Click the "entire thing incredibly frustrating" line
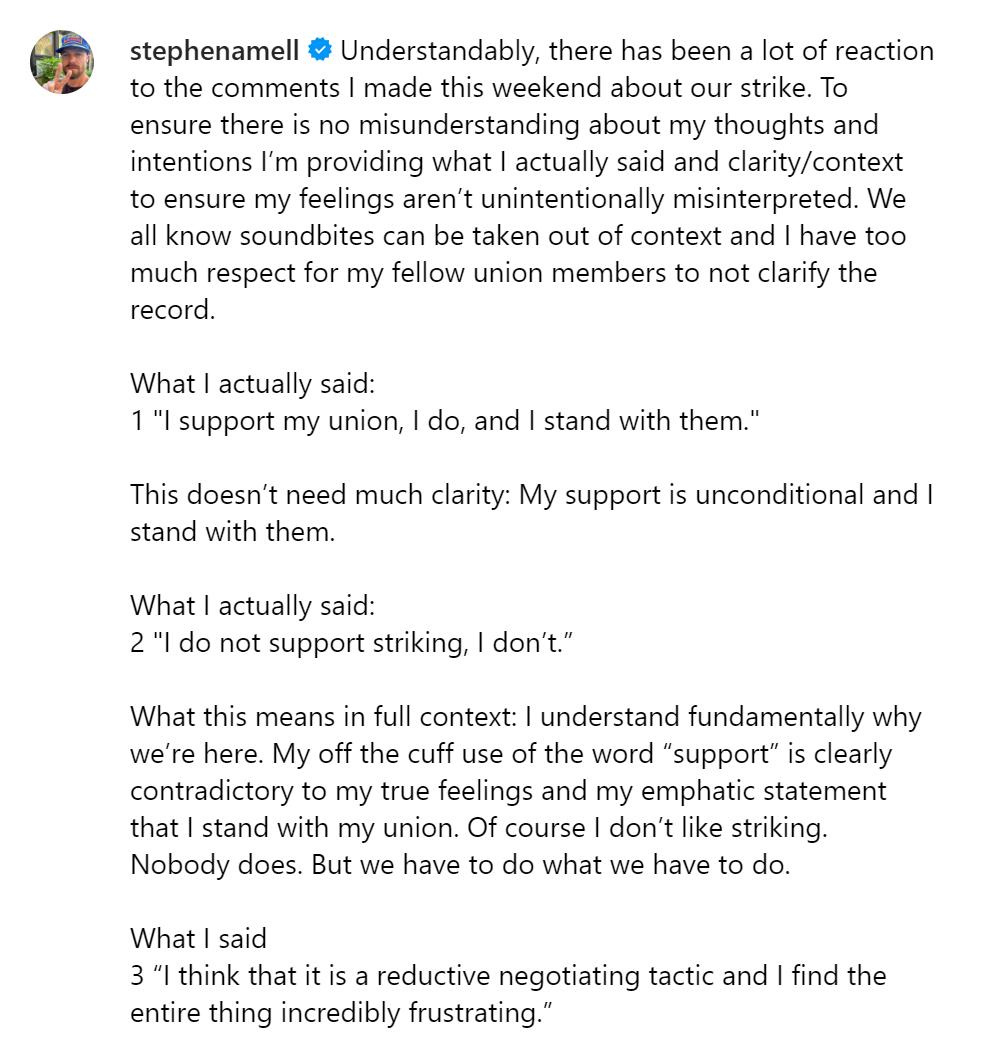The height and width of the screenshot is (1054, 994). pyautogui.click(x=341, y=1012)
